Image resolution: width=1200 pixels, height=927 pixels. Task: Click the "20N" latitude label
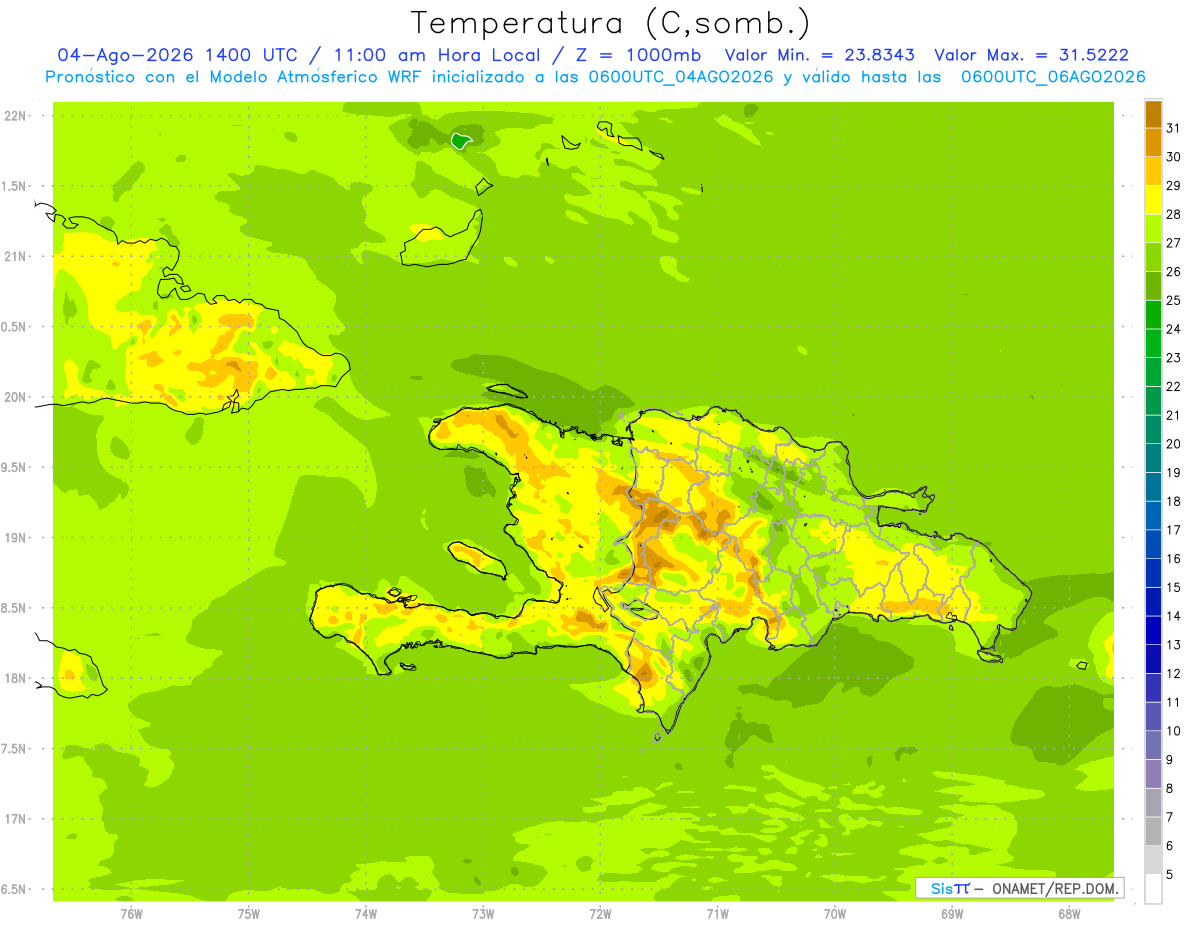(x=16, y=397)
